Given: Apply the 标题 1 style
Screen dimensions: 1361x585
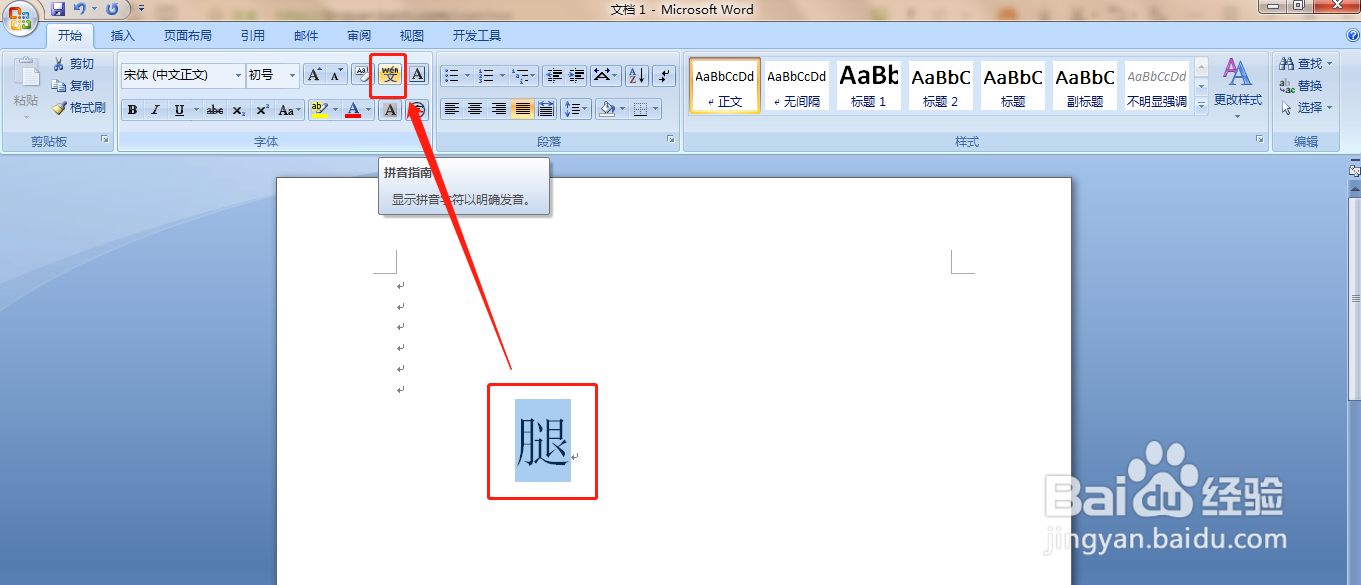Looking at the screenshot, I should [868, 85].
